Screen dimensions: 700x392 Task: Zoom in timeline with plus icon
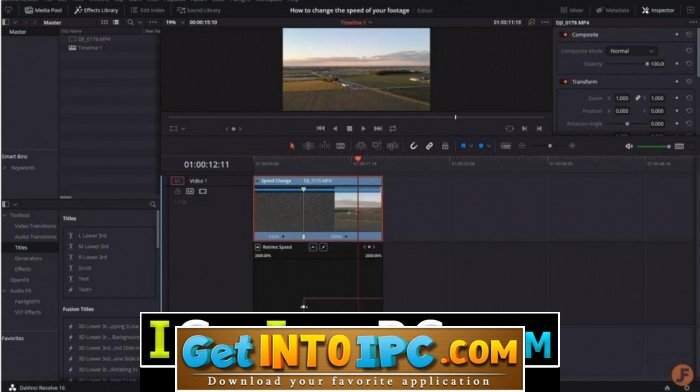click(572, 146)
